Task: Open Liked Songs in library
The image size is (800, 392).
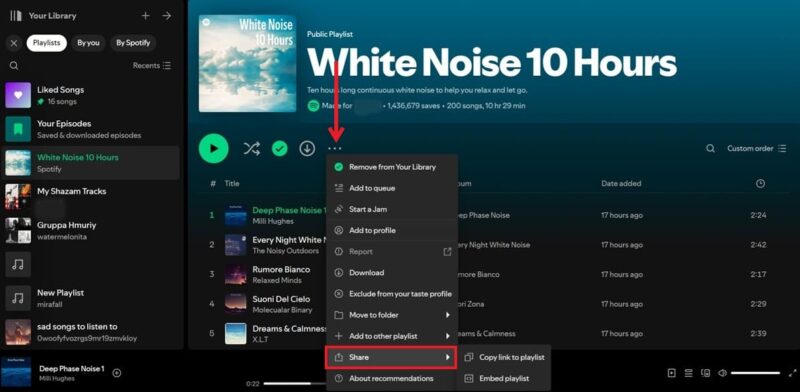Action: [91, 95]
